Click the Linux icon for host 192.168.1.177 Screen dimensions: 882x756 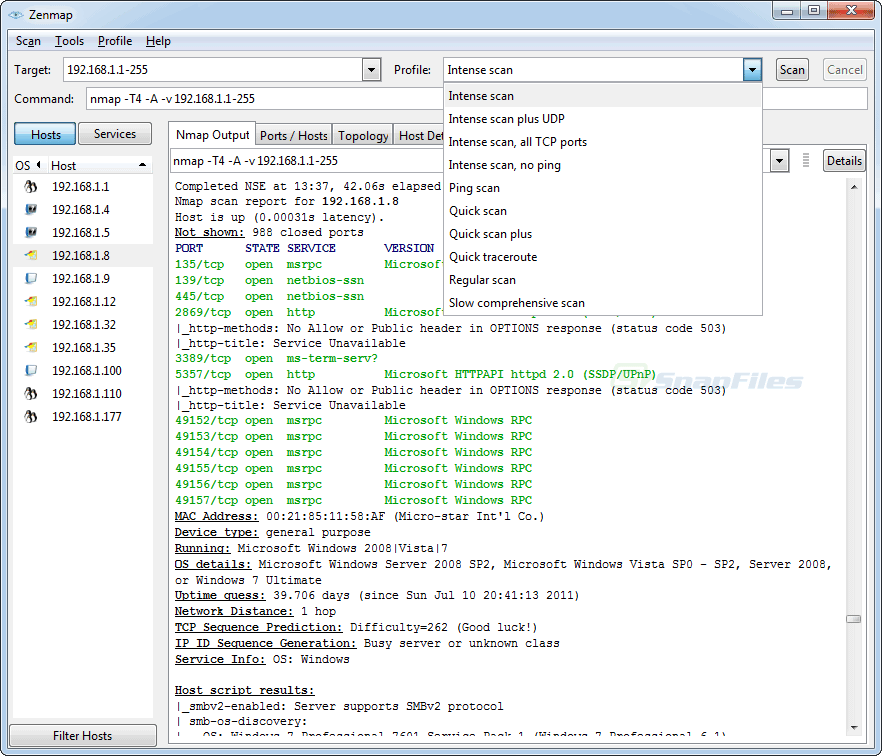(31, 417)
